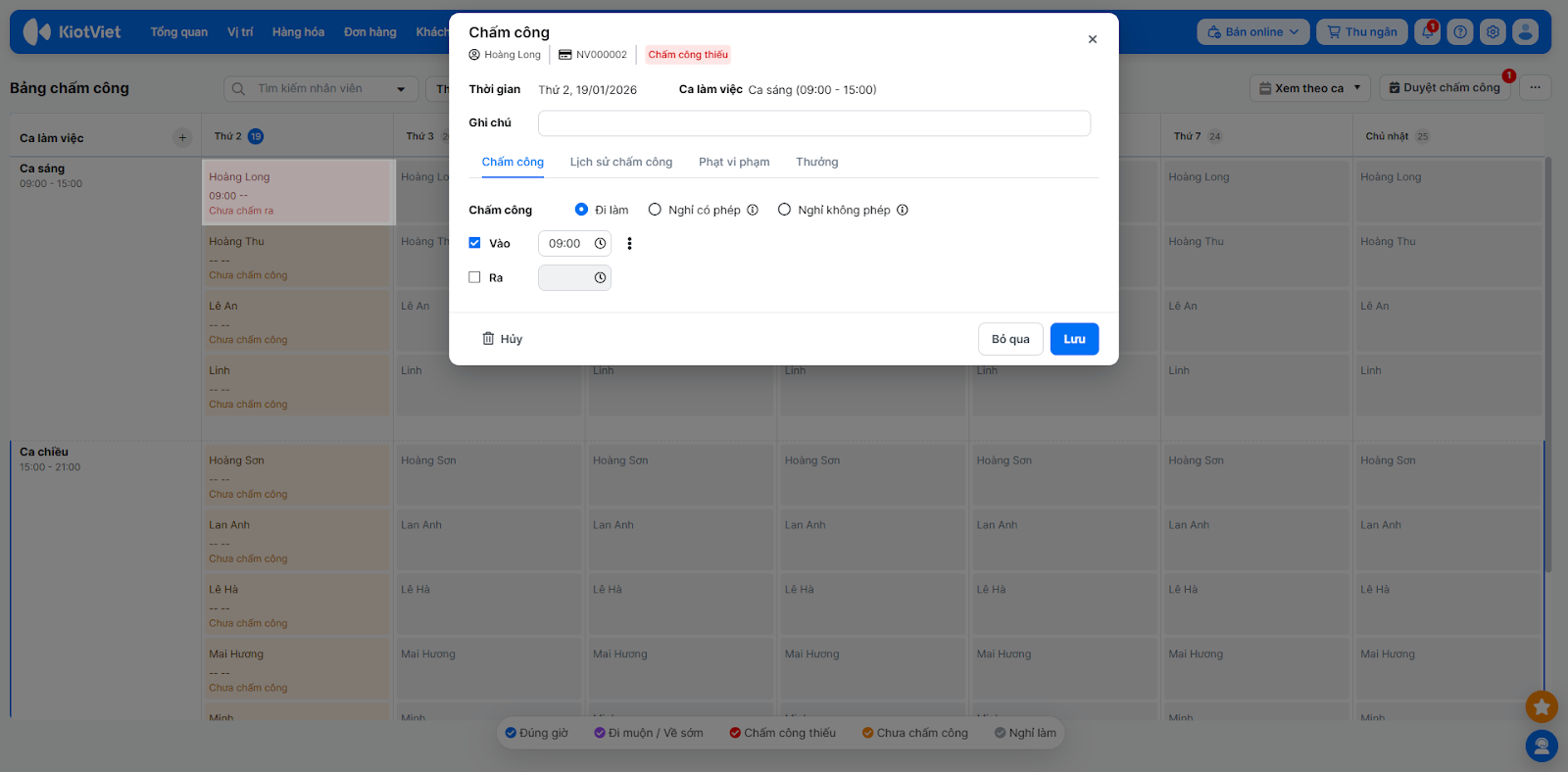
Task: Open the Đơn hàng menu
Action: pos(370,32)
